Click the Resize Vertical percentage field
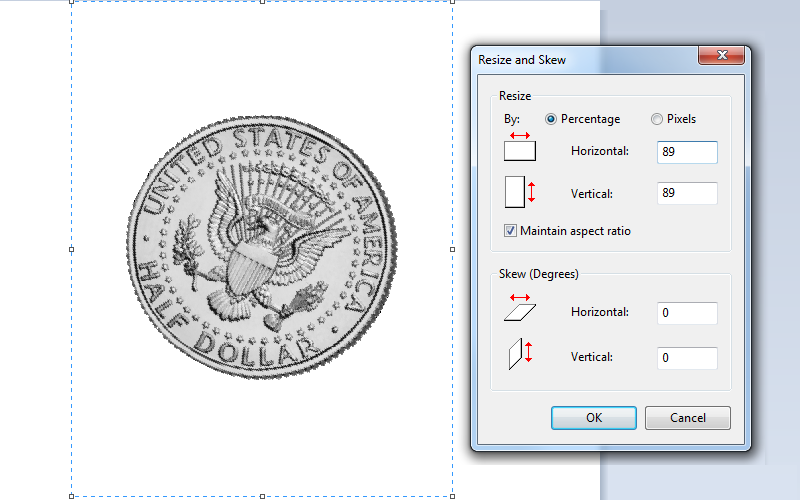The height and width of the screenshot is (500, 800). coord(687,194)
